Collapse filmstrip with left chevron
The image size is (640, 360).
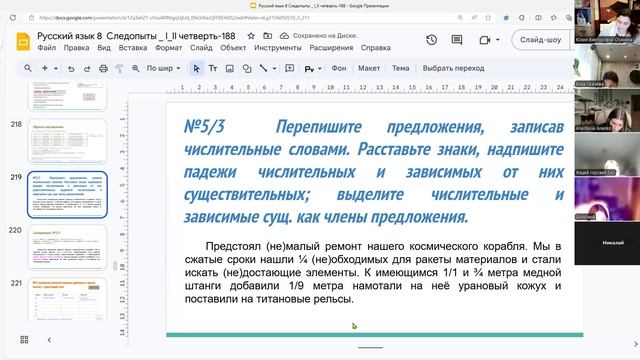point(49,340)
